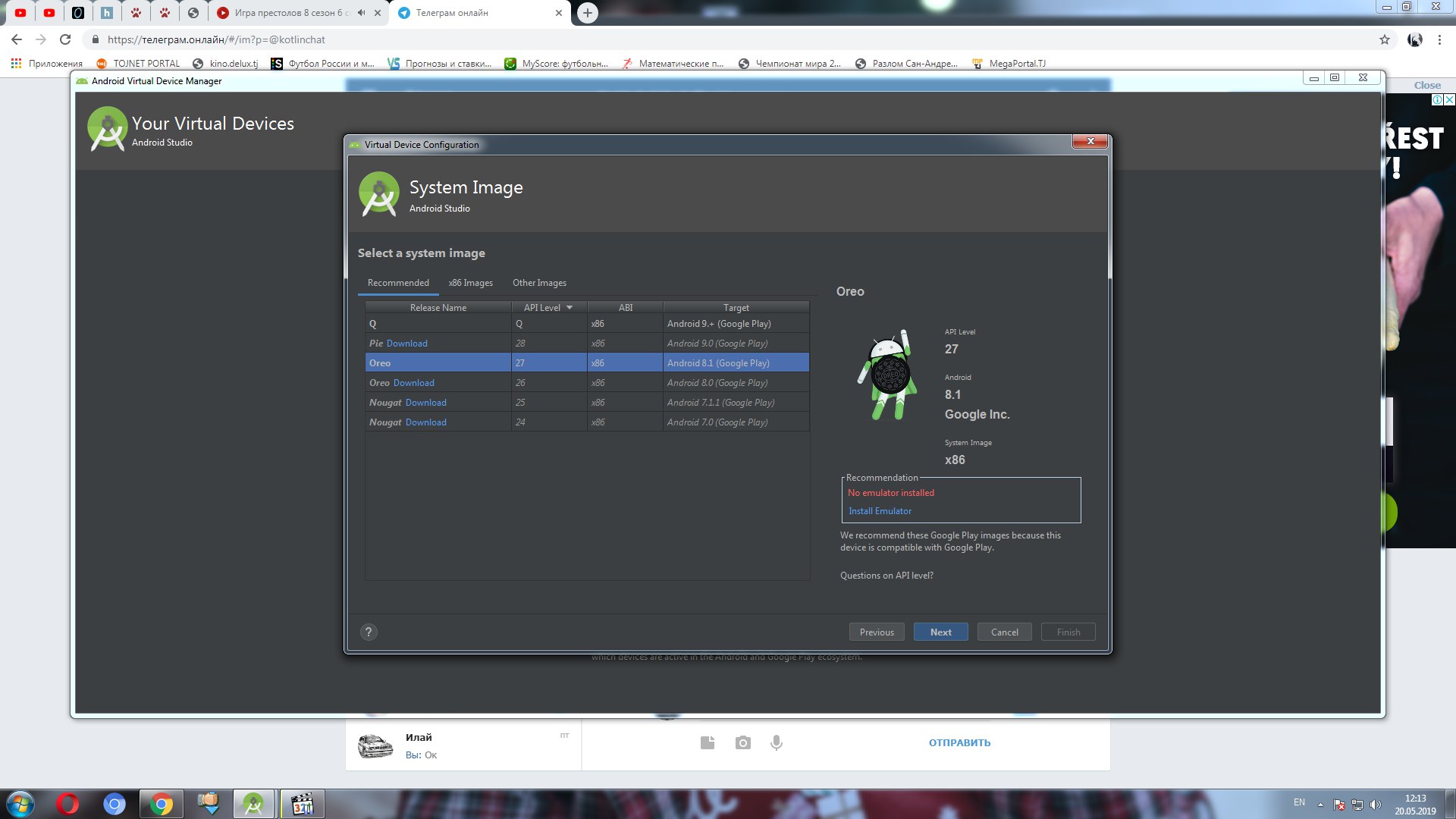Close the Игра престолов tab
Viewport: 1456px width, 819px height.
[378, 13]
